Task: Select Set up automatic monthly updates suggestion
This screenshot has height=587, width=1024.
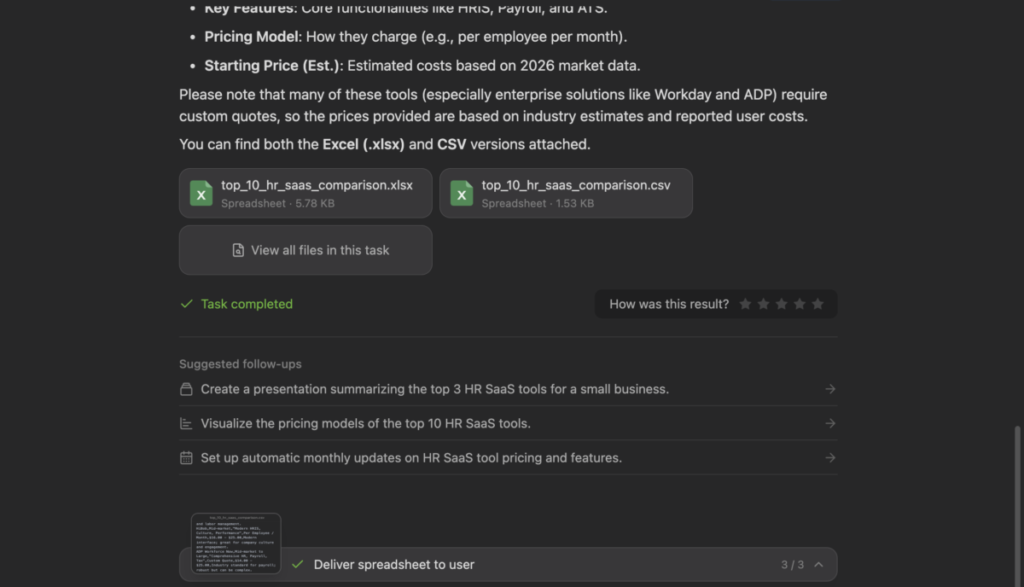Action: pyautogui.click(x=411, y=458)
